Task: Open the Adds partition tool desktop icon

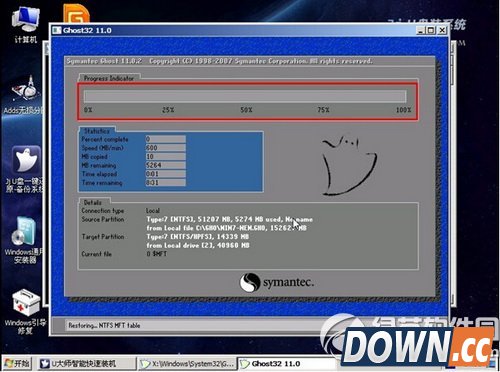Action: click(25, 95)
